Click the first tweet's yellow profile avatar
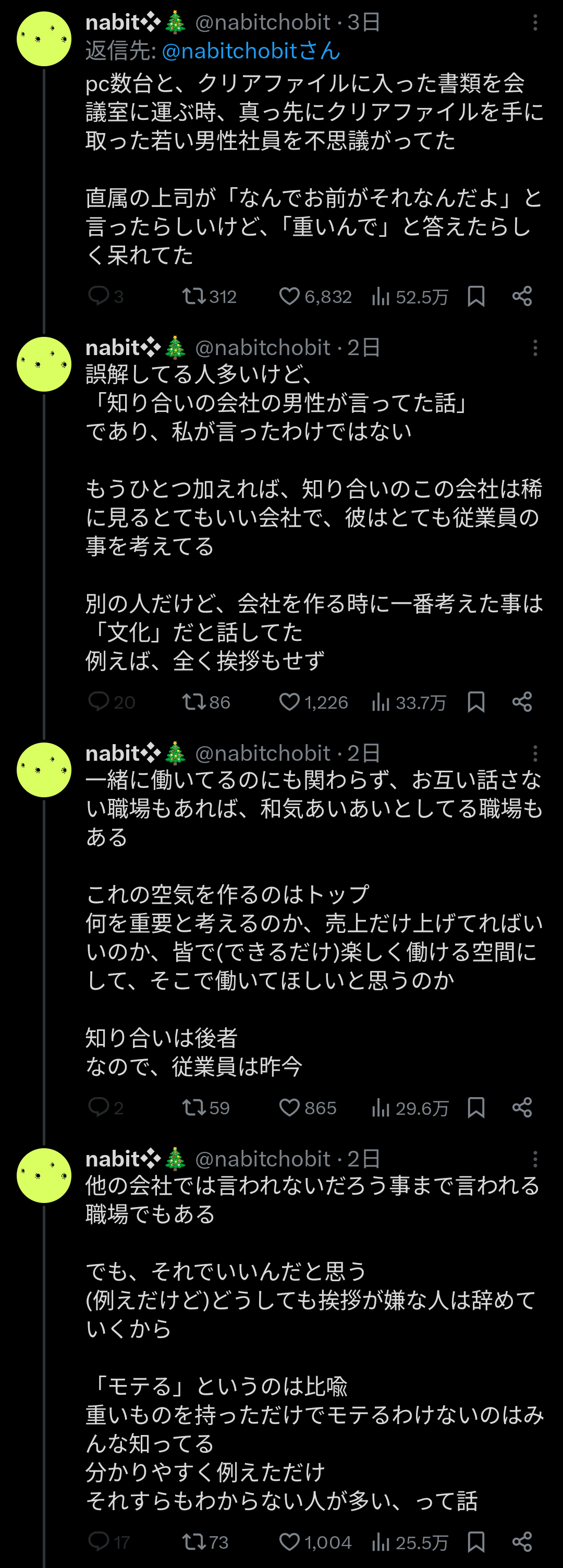This screenshot has width=563, height=1568. [44, 39]
